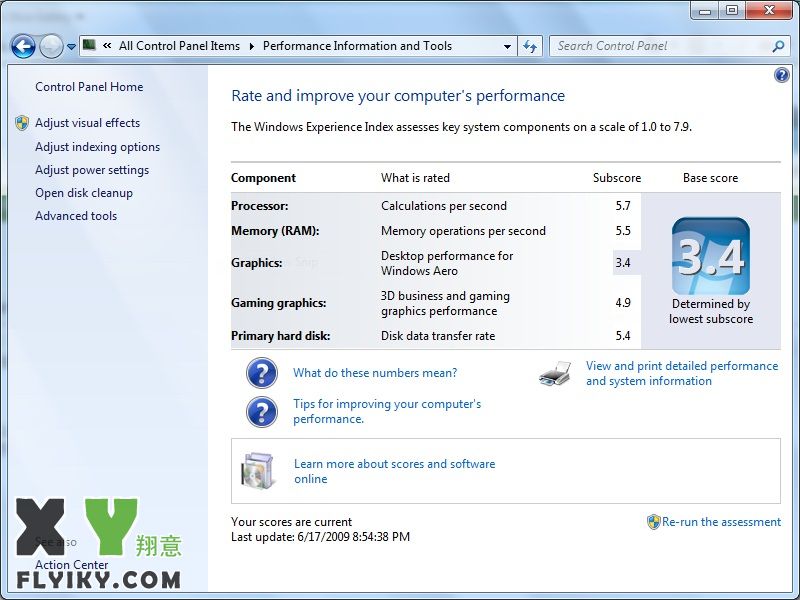Click the shield icon beside Re-run the assessment
Viewport: 800px width, 600px height.
[654, 522]
